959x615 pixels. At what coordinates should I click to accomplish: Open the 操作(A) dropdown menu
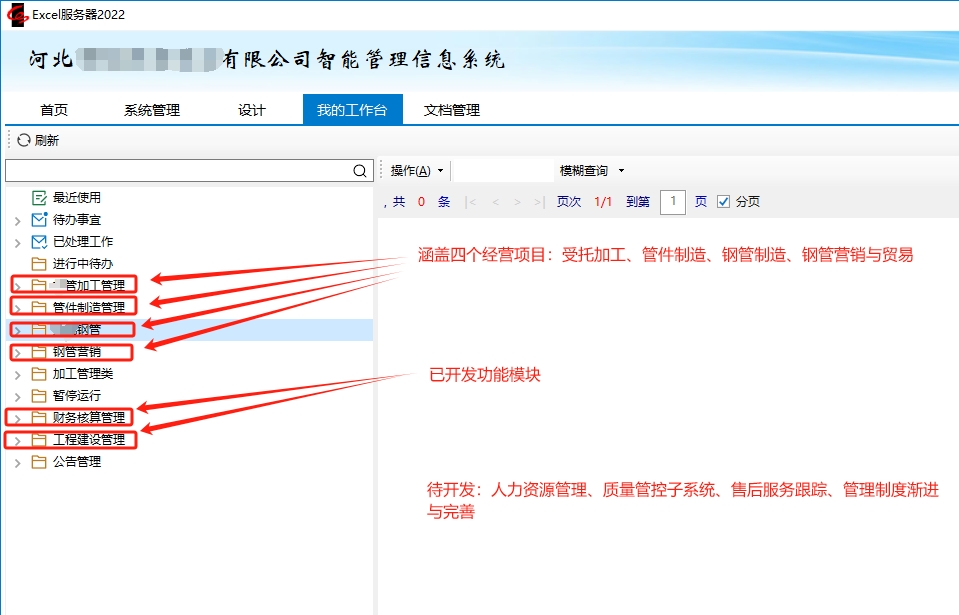tap(416, 171)
